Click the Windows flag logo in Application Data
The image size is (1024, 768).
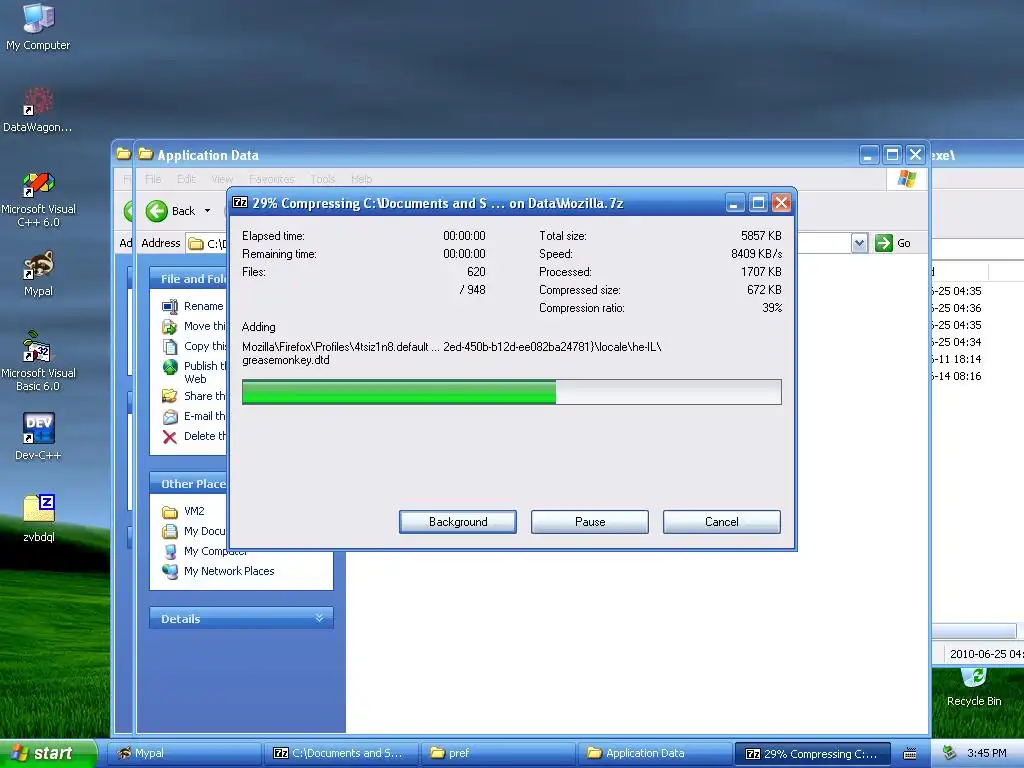(906, 179)
